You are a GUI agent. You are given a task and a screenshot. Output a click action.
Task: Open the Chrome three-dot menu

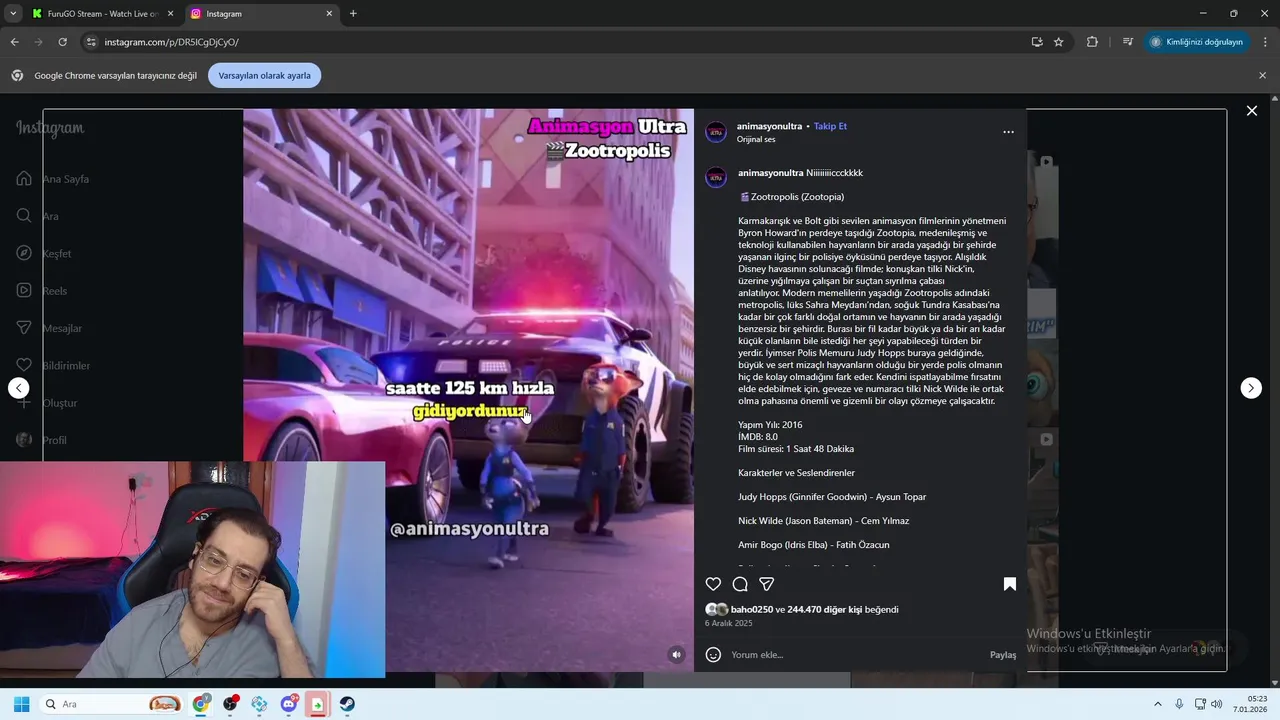(x=1266, y=42)
